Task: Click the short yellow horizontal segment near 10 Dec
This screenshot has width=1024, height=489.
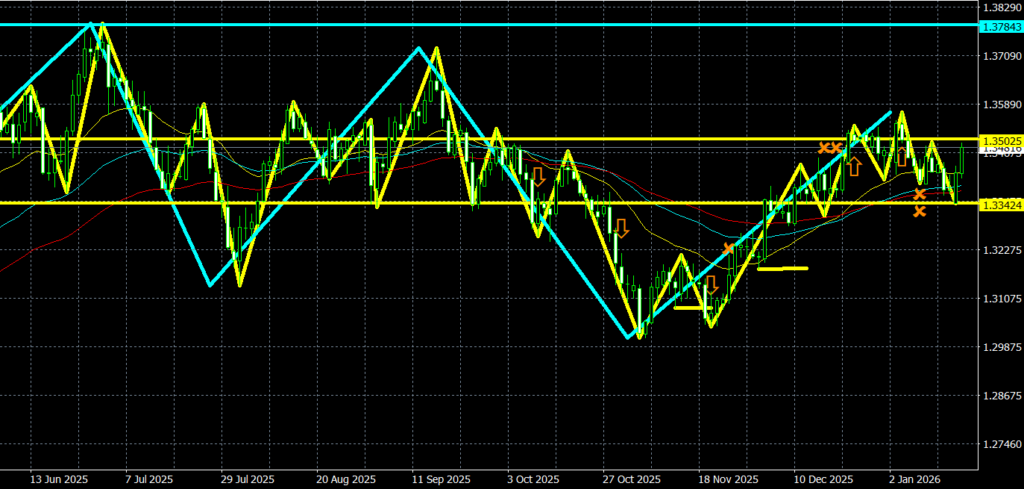Action: pos(782,268)
